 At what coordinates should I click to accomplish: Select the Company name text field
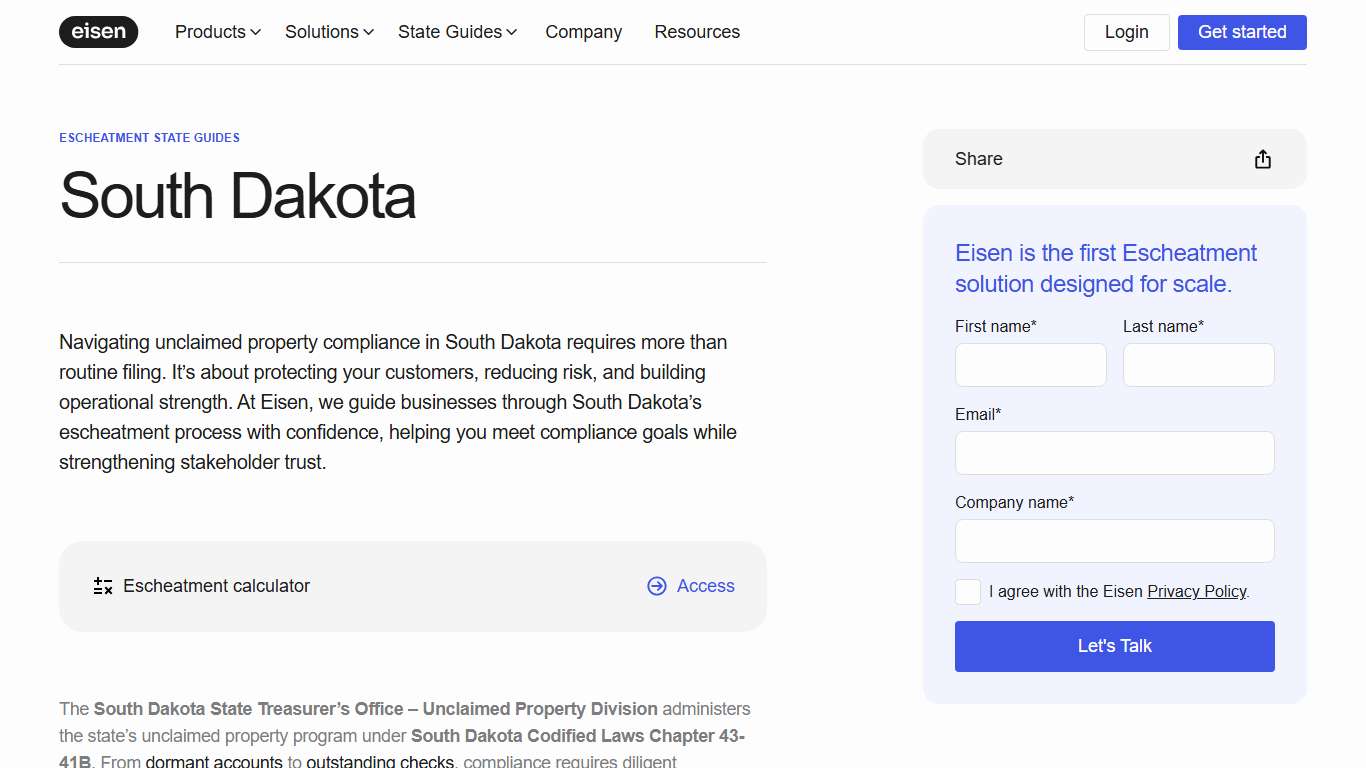click(x=1114, y=541)
